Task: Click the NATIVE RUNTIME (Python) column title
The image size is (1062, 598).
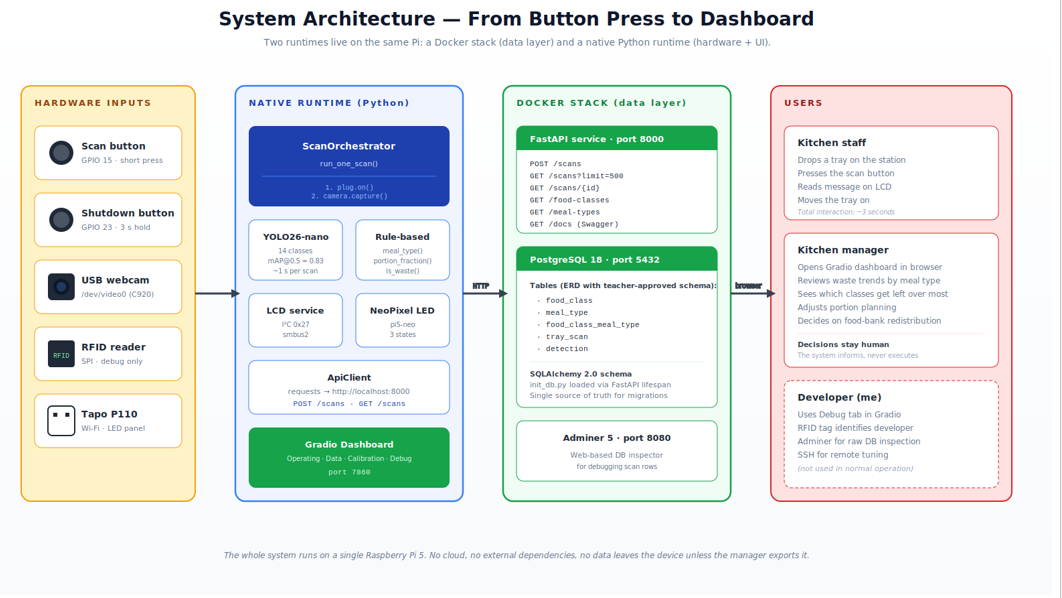Action: pos(329,103)
